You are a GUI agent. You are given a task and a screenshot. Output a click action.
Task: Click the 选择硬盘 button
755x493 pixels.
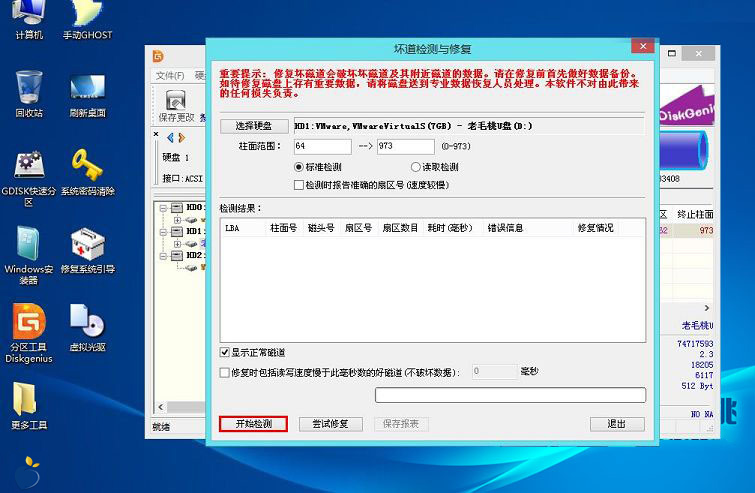point(254,126)
